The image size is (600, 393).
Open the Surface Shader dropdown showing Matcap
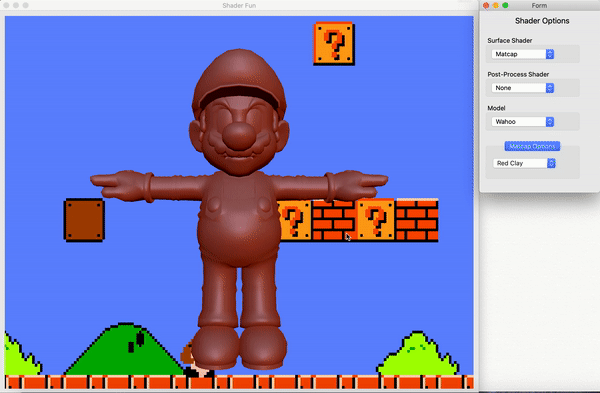[x=522, y=54]
